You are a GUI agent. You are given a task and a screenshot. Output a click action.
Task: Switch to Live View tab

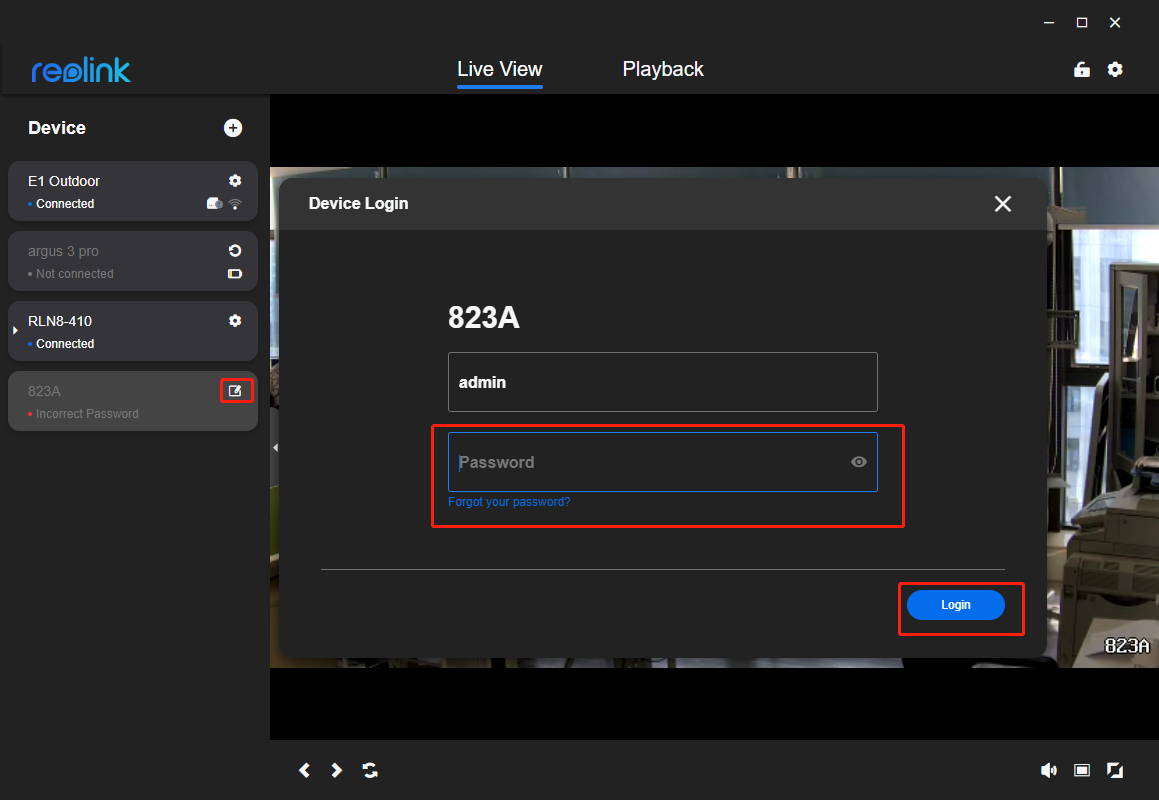click(500, 70)
